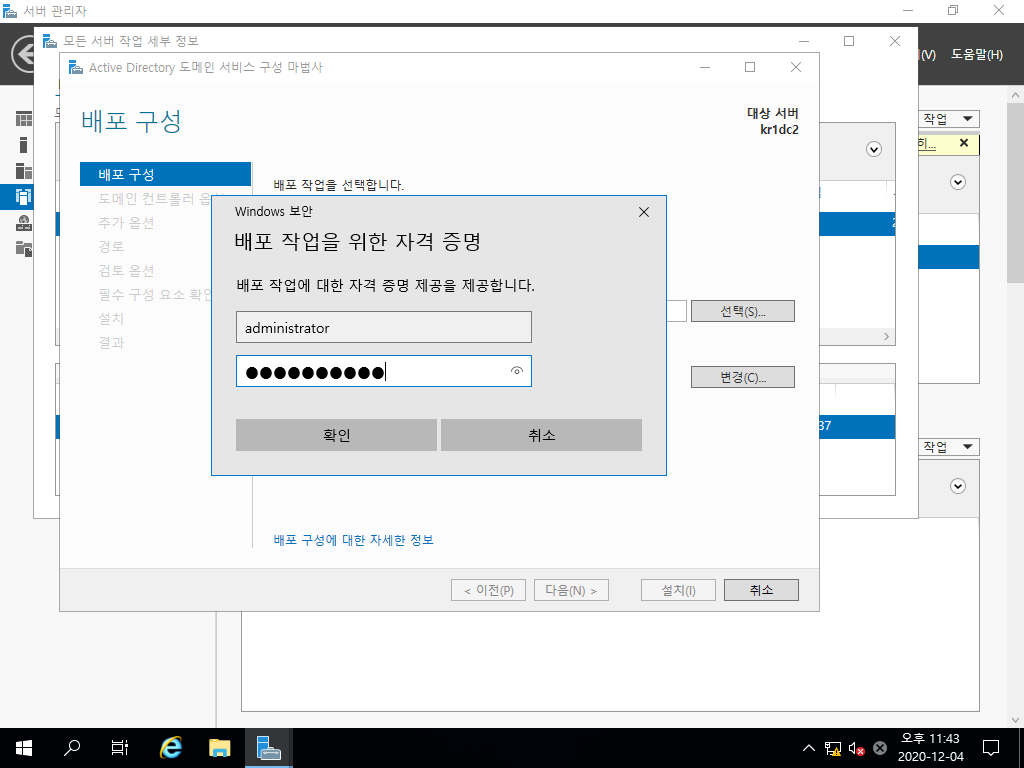The width and height of the screenshot is (1024, 768).
Task: Collapse upper Server Manager panel with chevron
Action: (958, 182)
